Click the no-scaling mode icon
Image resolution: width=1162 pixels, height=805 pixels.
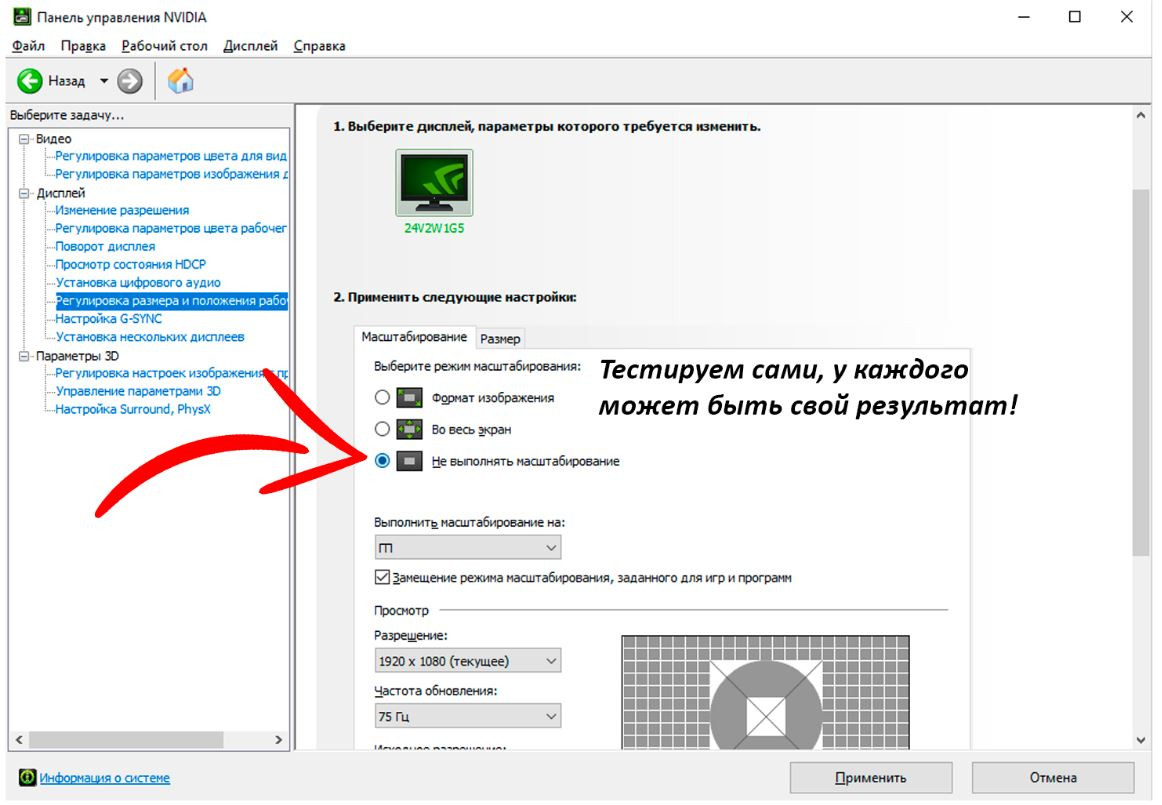[x=409, y=461]
